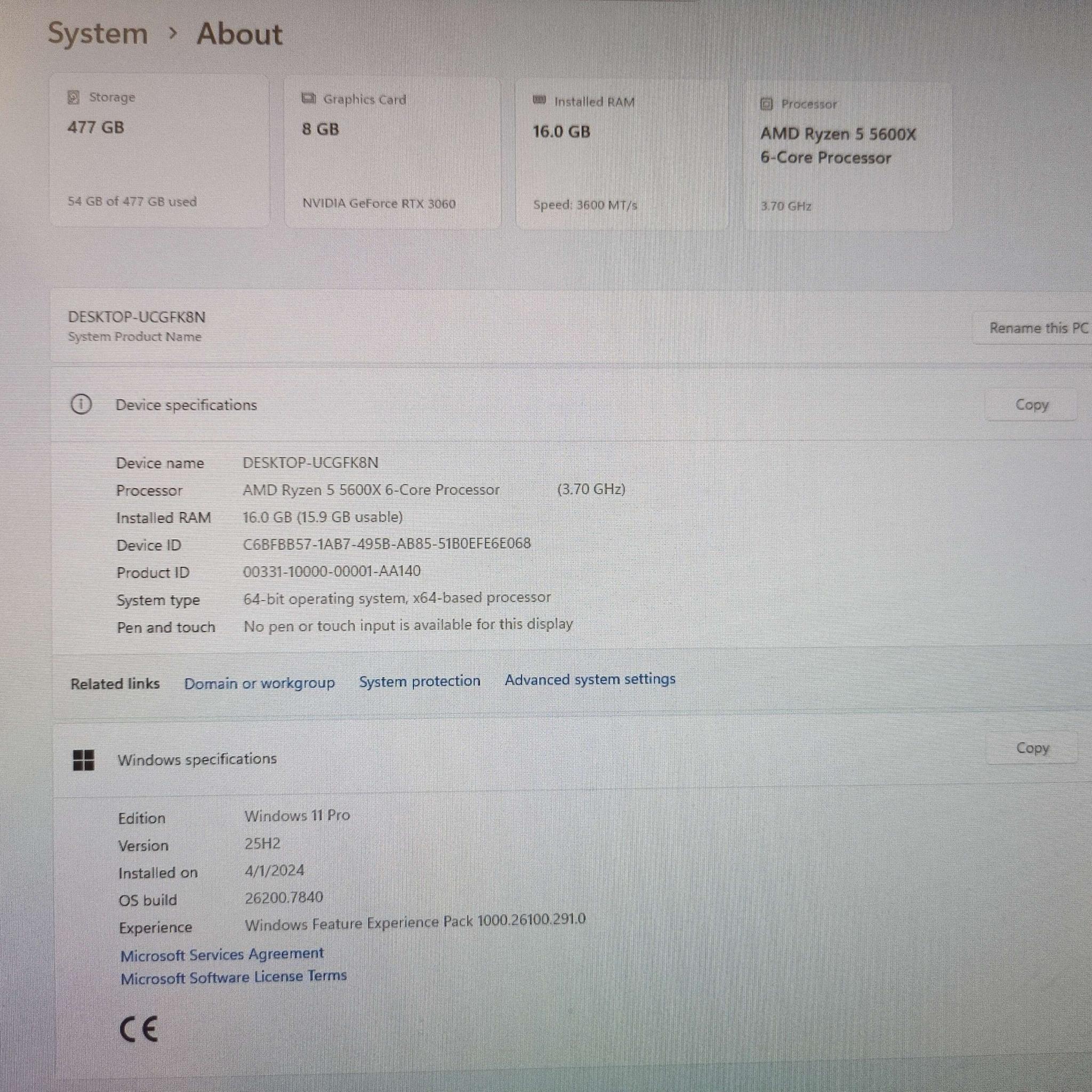Click the Storage drive icon
The height and width of the screenshot is (1092, 1092).
pos(74,97)
